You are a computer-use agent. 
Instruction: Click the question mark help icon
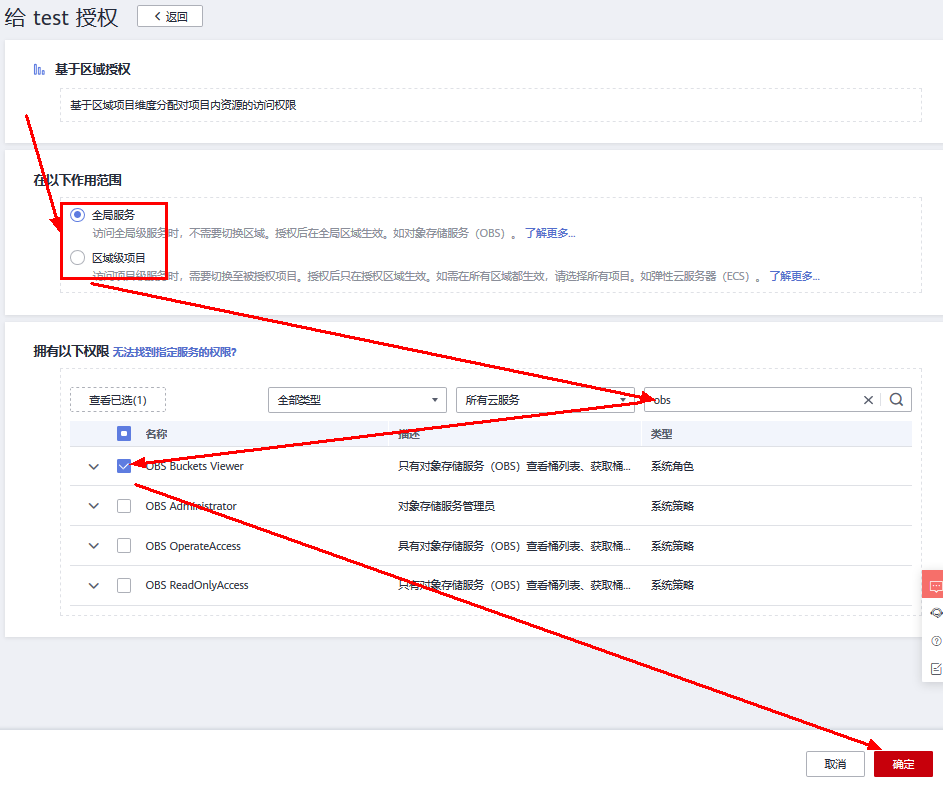point(936,641)
